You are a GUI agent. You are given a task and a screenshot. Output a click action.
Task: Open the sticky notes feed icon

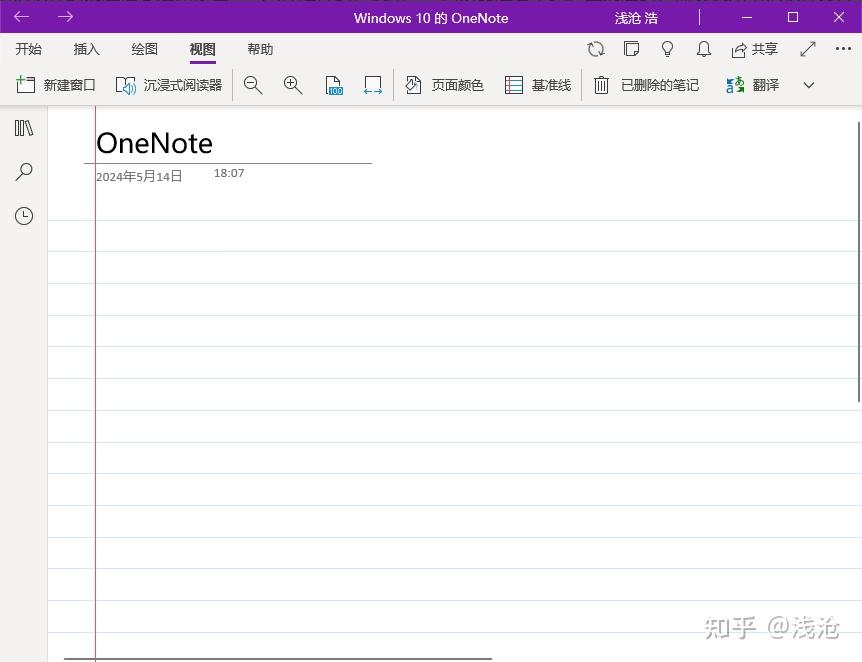click(x=631, y=49)
